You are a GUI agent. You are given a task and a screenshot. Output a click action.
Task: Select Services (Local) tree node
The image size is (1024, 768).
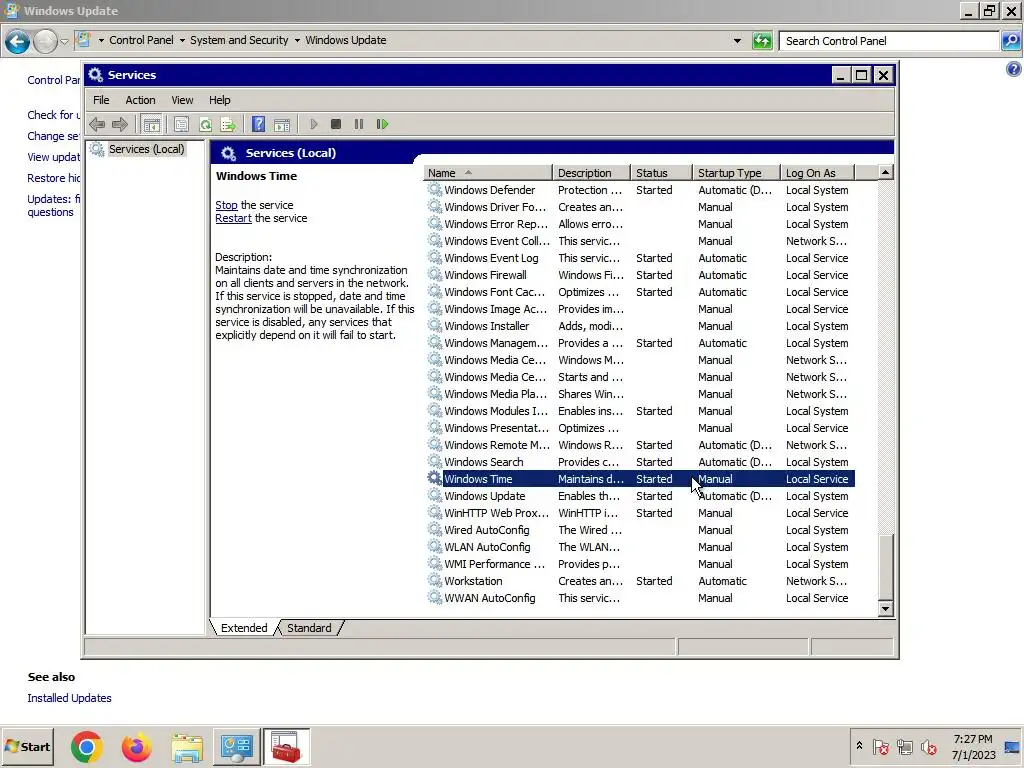pos(146,149)
